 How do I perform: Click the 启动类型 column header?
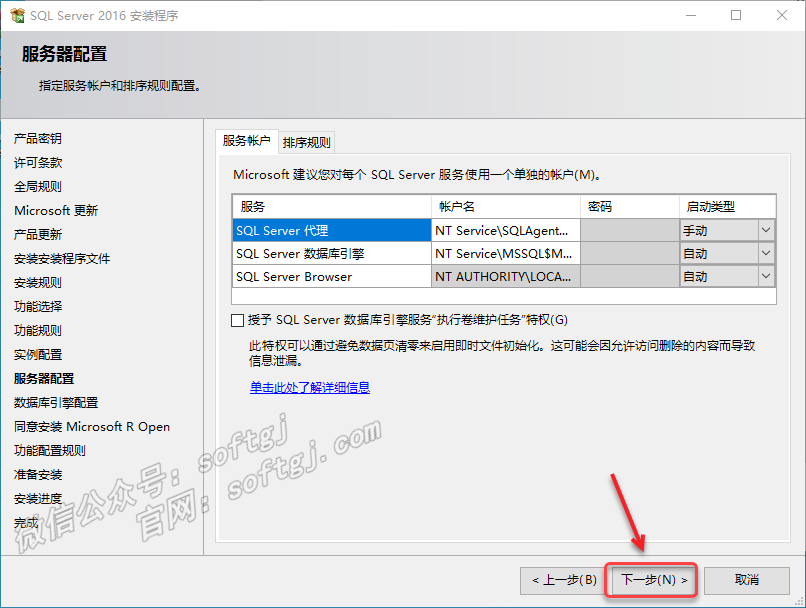pyautogui.click(x=727, y=207)
